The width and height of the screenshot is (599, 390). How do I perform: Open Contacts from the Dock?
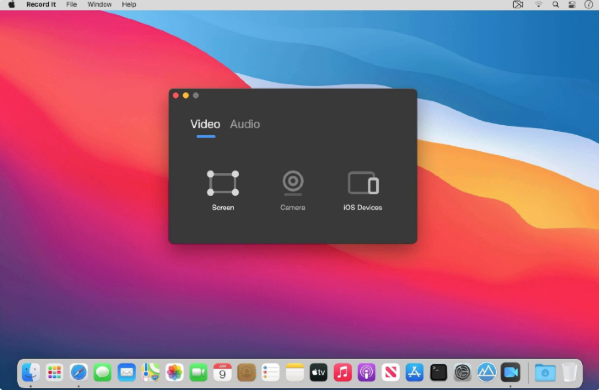pyautogui.click(x=246, y=372)
